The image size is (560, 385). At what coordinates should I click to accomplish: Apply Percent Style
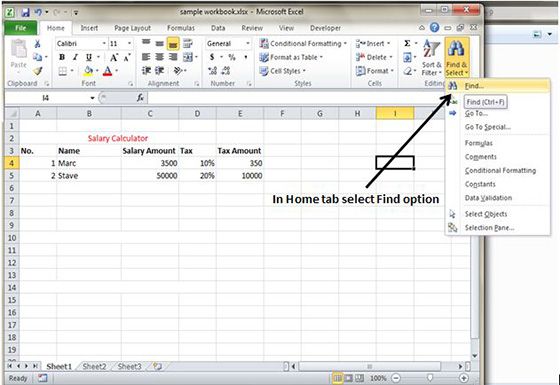232,57
